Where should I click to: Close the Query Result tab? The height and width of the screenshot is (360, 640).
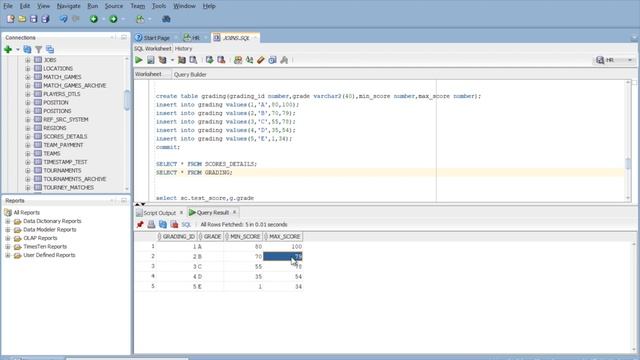pos(234,212)
